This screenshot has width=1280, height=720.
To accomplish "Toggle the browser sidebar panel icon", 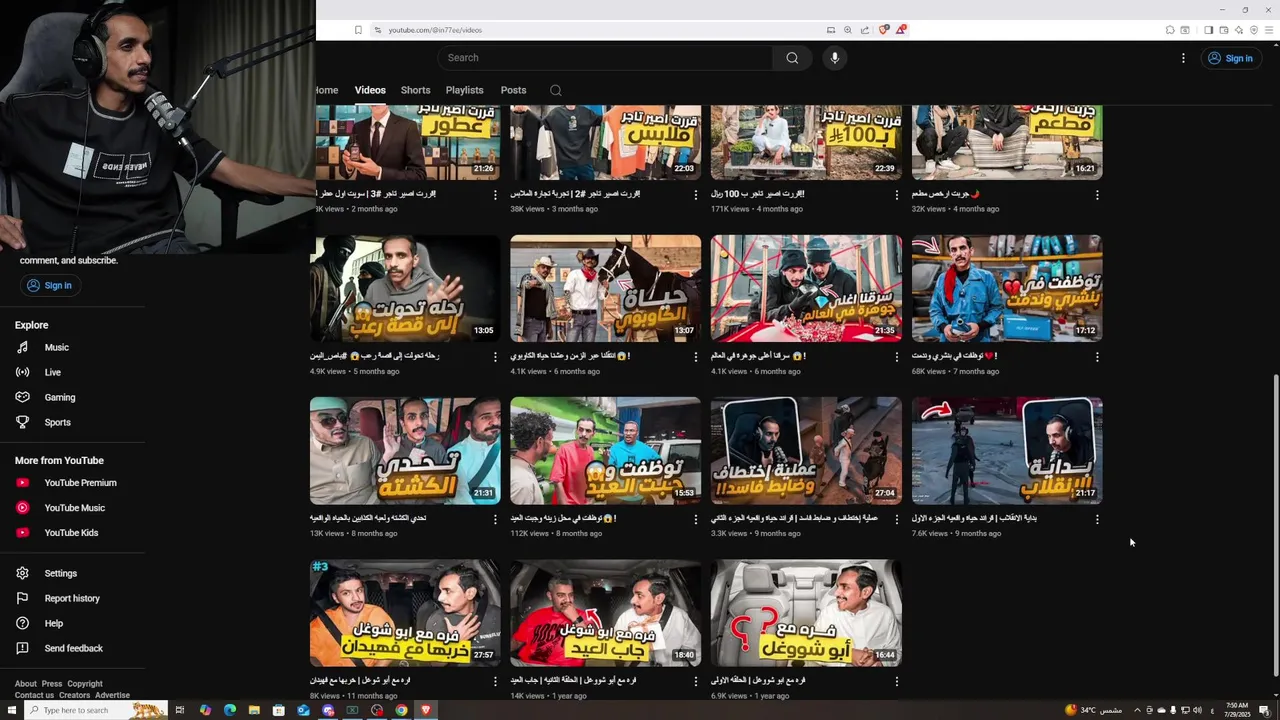I will tap(1208, 30).
